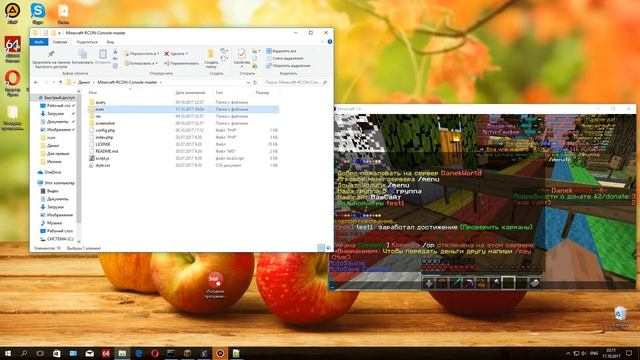Select Recycle Bin on the desktop

pos(620,316)
